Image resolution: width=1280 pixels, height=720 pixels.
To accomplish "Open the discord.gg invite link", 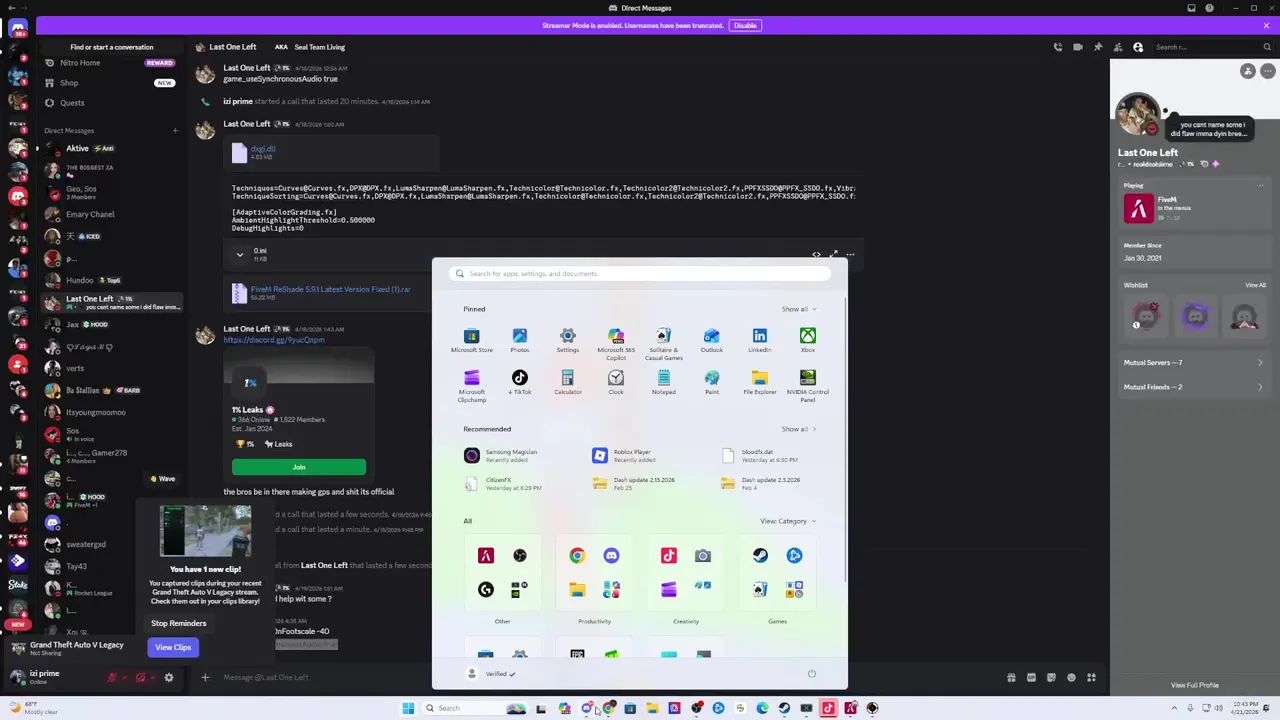I will 274,340.
